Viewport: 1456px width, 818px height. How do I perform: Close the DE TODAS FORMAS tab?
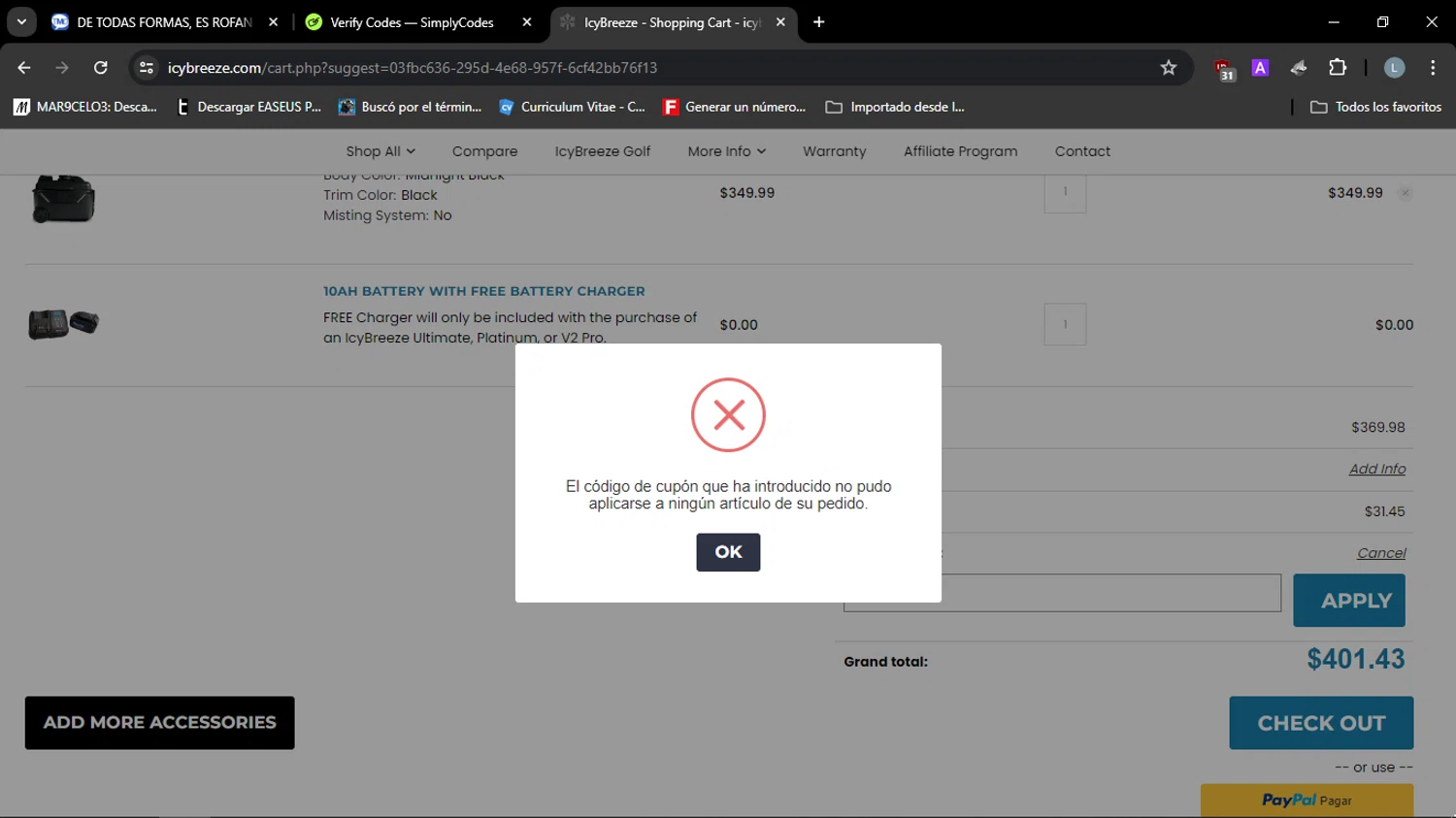[x=273, y=22]
